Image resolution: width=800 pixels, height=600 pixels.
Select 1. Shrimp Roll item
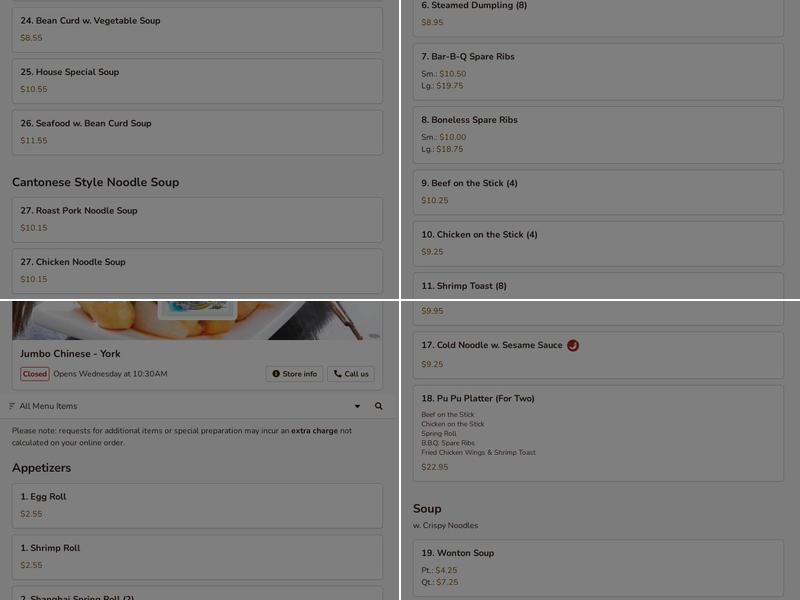pyautogui.click(x=197, y=557)
